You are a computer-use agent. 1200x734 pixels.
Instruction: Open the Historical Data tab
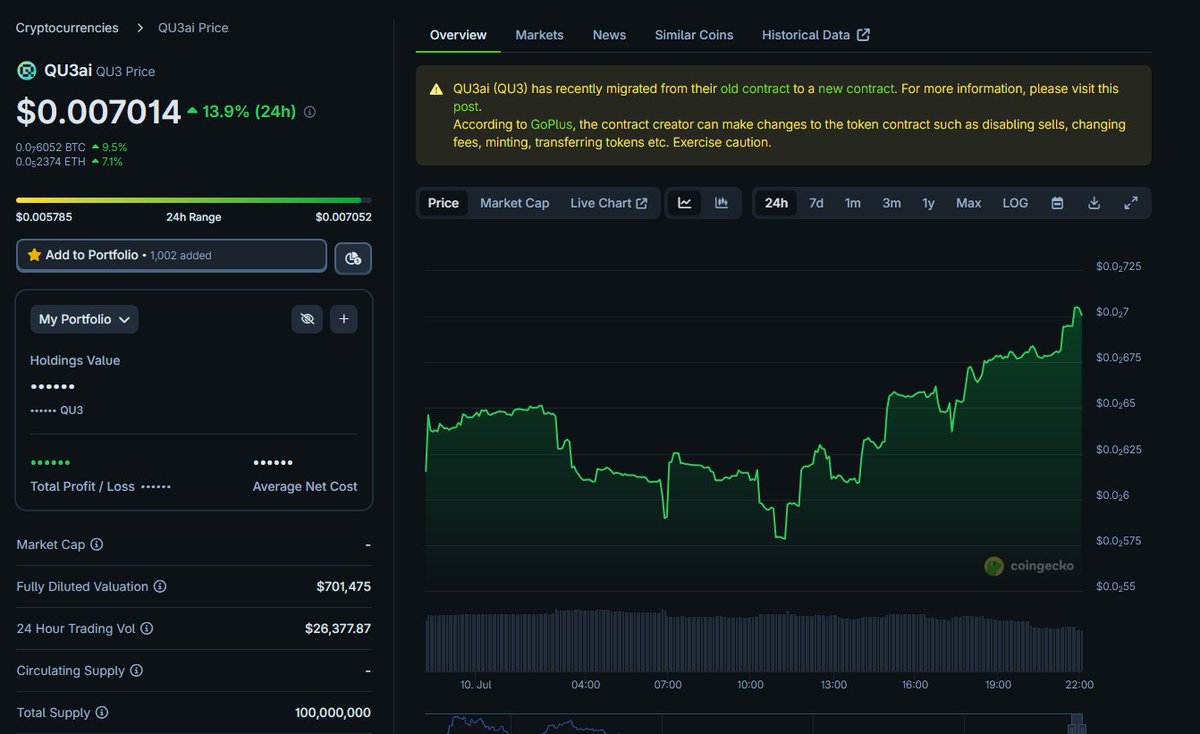815,35
